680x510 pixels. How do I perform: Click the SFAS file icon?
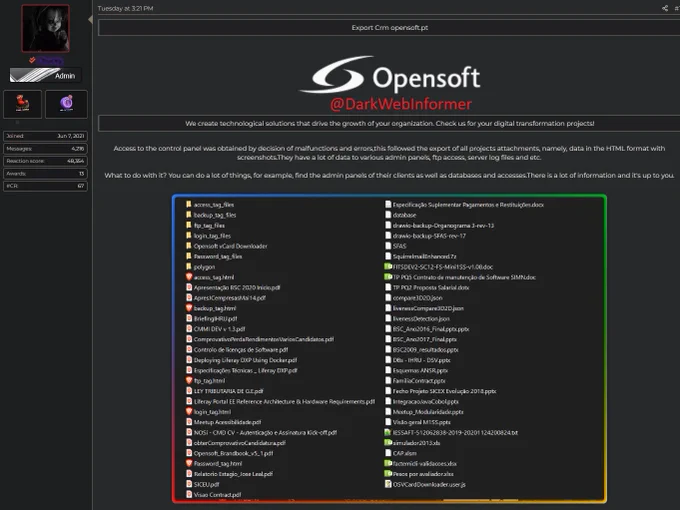click(x=388, y=246)
